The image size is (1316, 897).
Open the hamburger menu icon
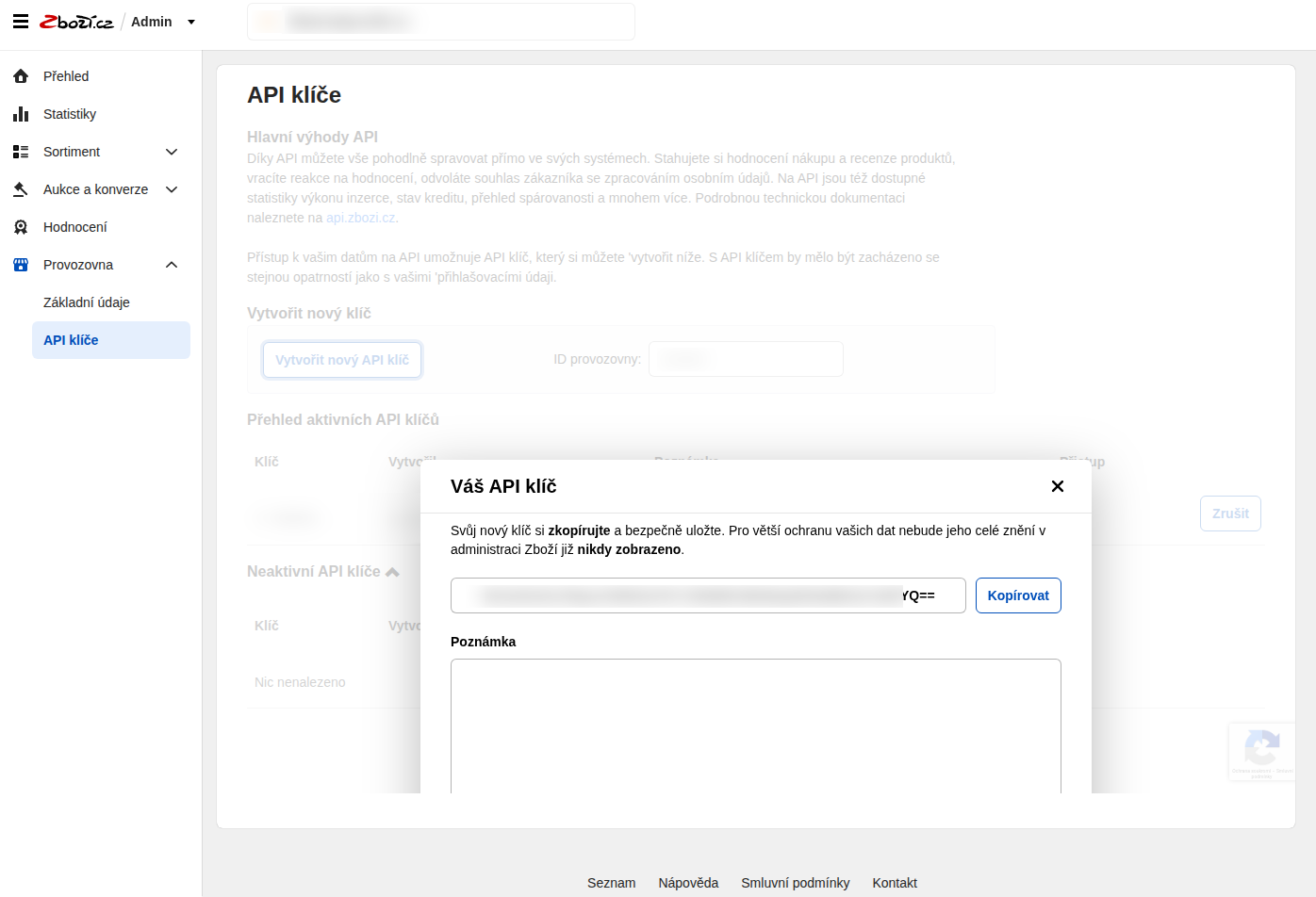21,22
